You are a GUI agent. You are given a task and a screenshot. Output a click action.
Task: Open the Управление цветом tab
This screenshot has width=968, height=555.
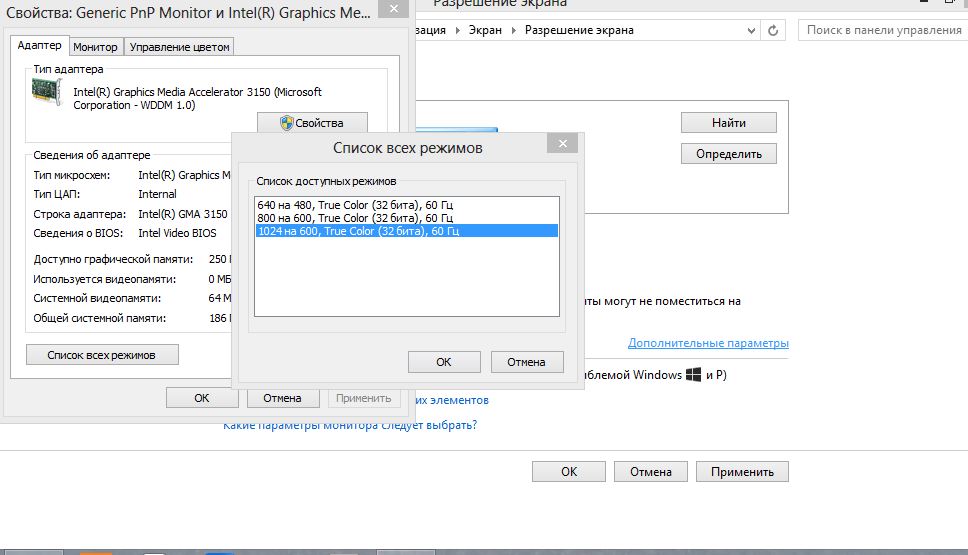click(180, 47)
